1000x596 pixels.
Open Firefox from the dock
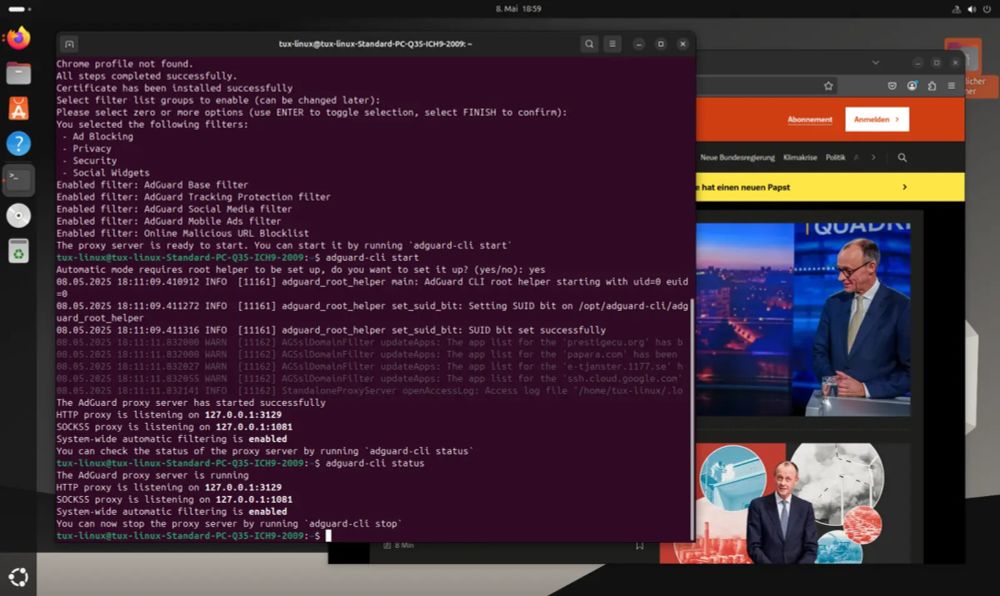[18, 38]
